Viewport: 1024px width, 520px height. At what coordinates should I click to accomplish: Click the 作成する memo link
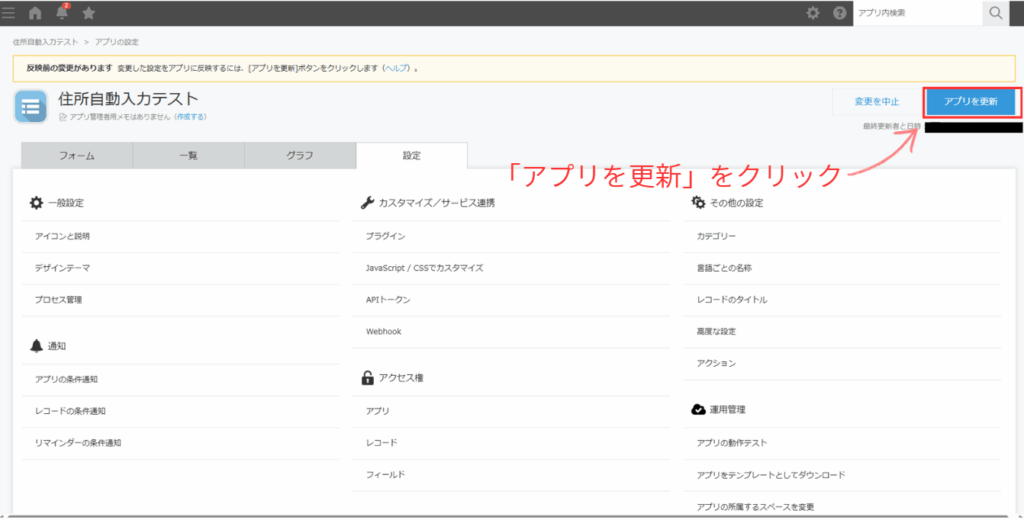pyautogui.click(x=191, y=117)
